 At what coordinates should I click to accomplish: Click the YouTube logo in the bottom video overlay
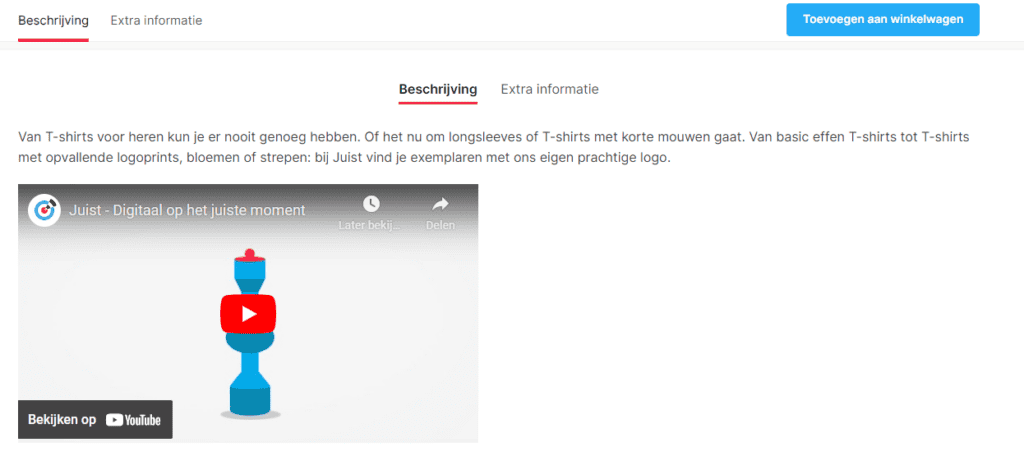pos(133,420)
